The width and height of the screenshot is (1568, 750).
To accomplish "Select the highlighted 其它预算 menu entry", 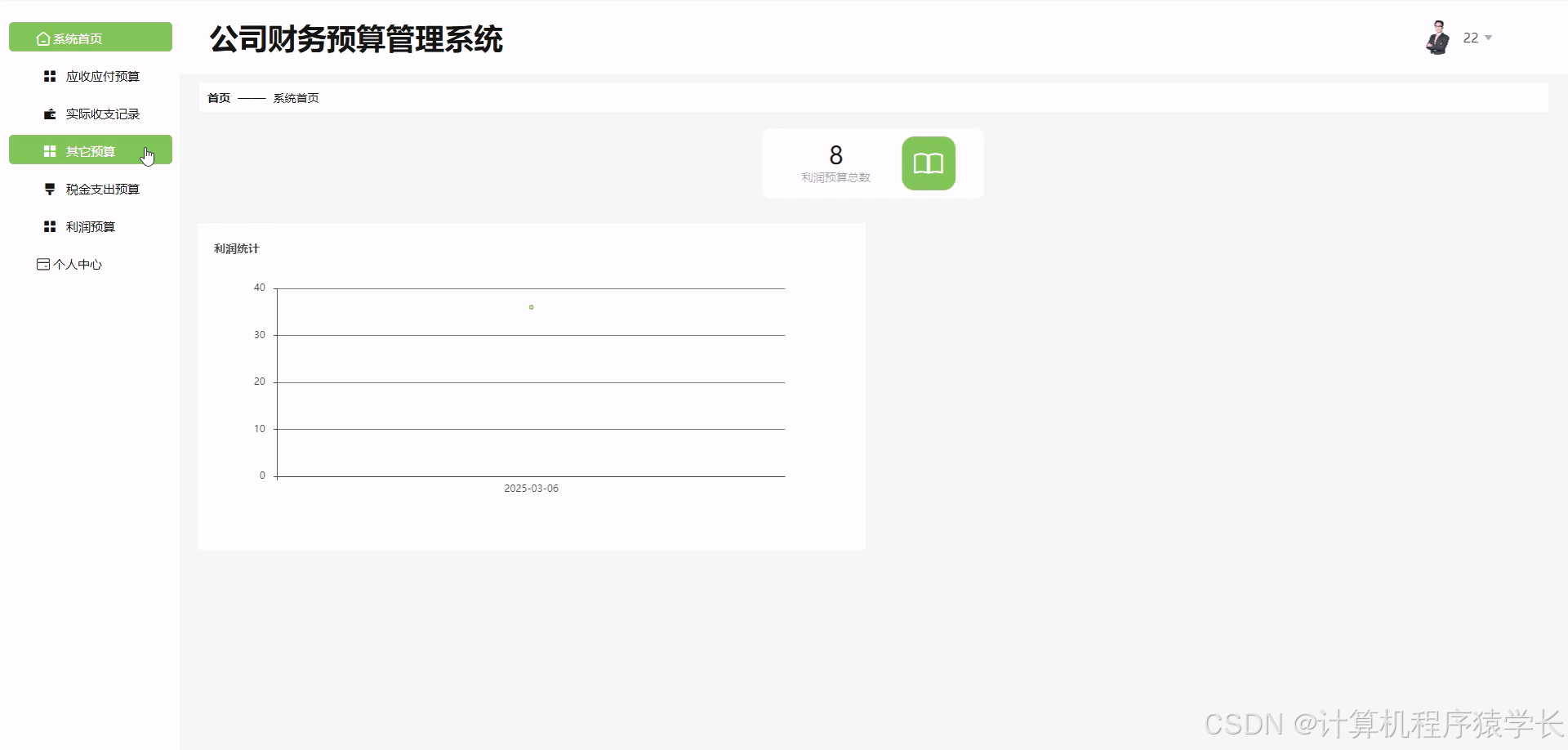I will pyautogui.click(x=90, y=150).
